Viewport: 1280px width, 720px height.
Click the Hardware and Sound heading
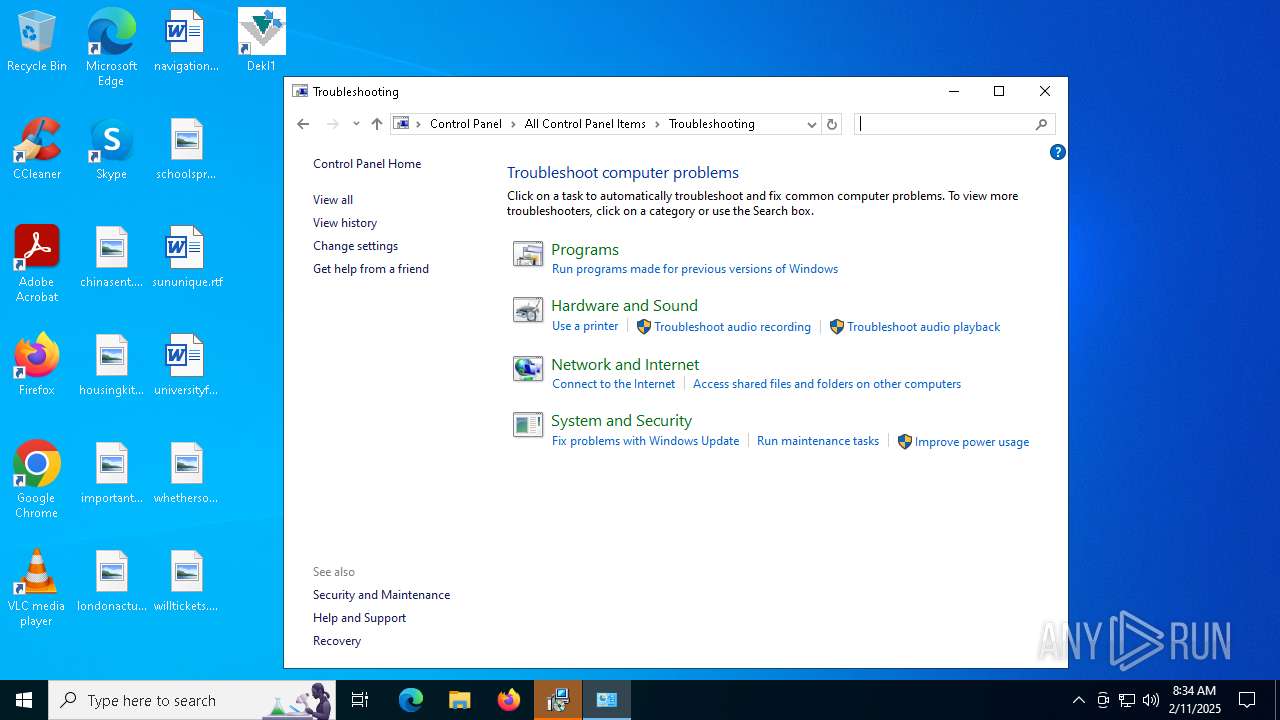click(x=624, y=306)
